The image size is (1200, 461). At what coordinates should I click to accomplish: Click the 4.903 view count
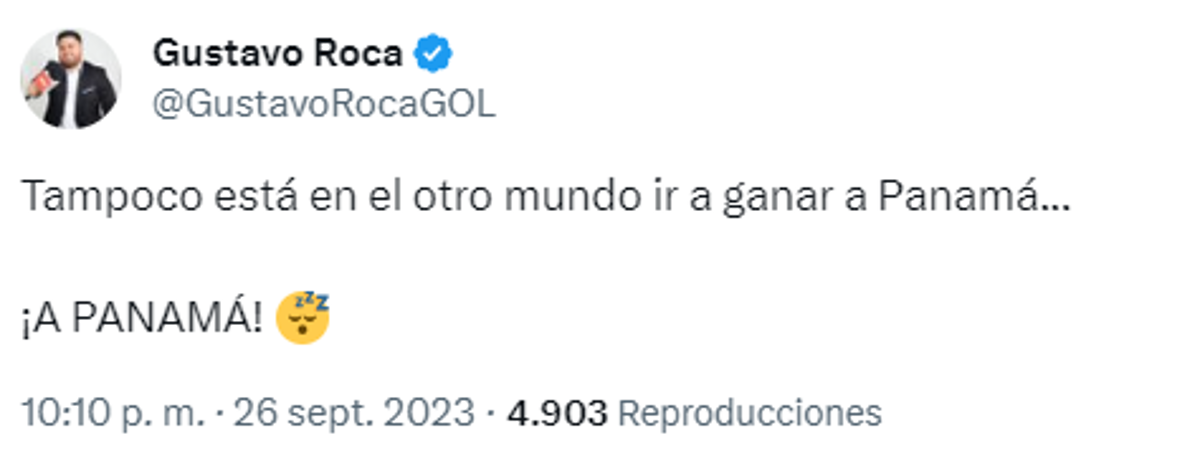(557, 412)
